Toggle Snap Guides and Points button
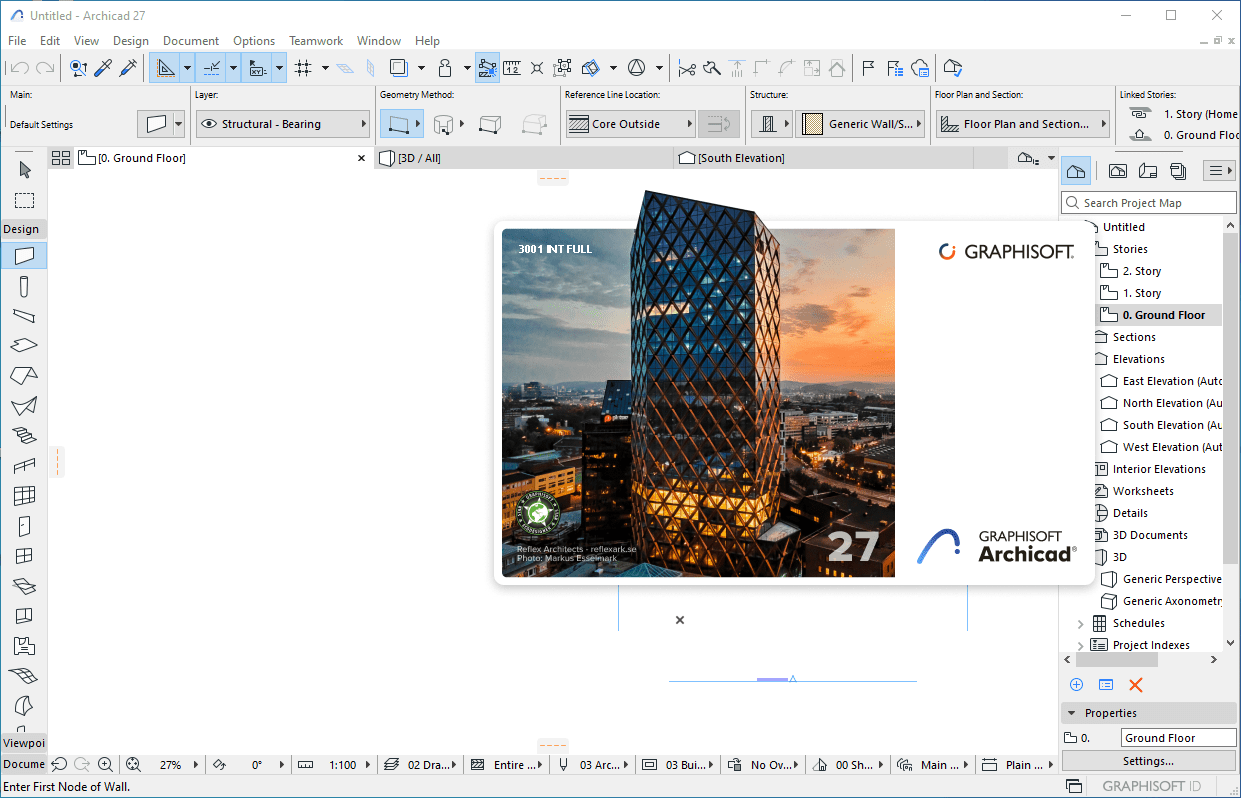The height and width of the screenshot is (798, 1241). (213, 68)
